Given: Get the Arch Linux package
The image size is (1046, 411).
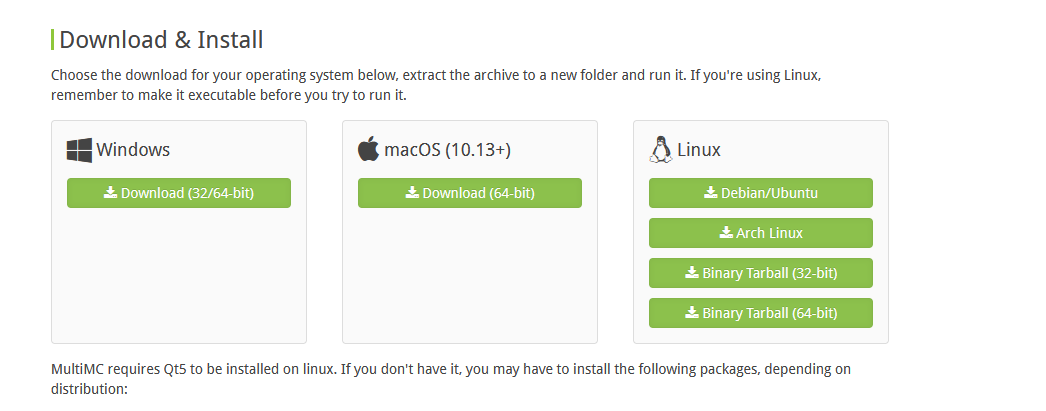Looking at the screenshot, I should [x=761, y=233].
